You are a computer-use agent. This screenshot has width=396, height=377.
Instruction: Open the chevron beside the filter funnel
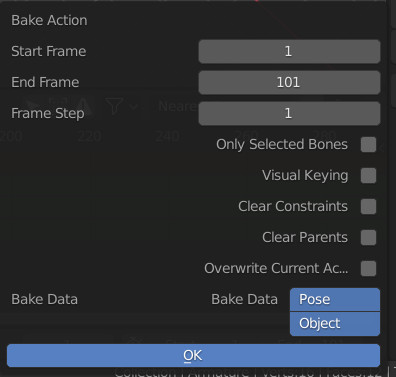click(x=134, y=107)
